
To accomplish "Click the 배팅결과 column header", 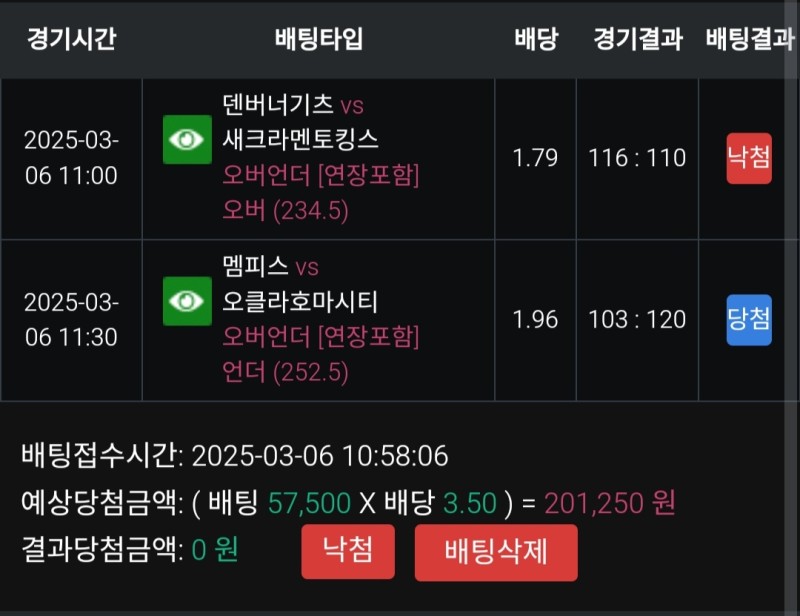I will (x=749, y=39).
